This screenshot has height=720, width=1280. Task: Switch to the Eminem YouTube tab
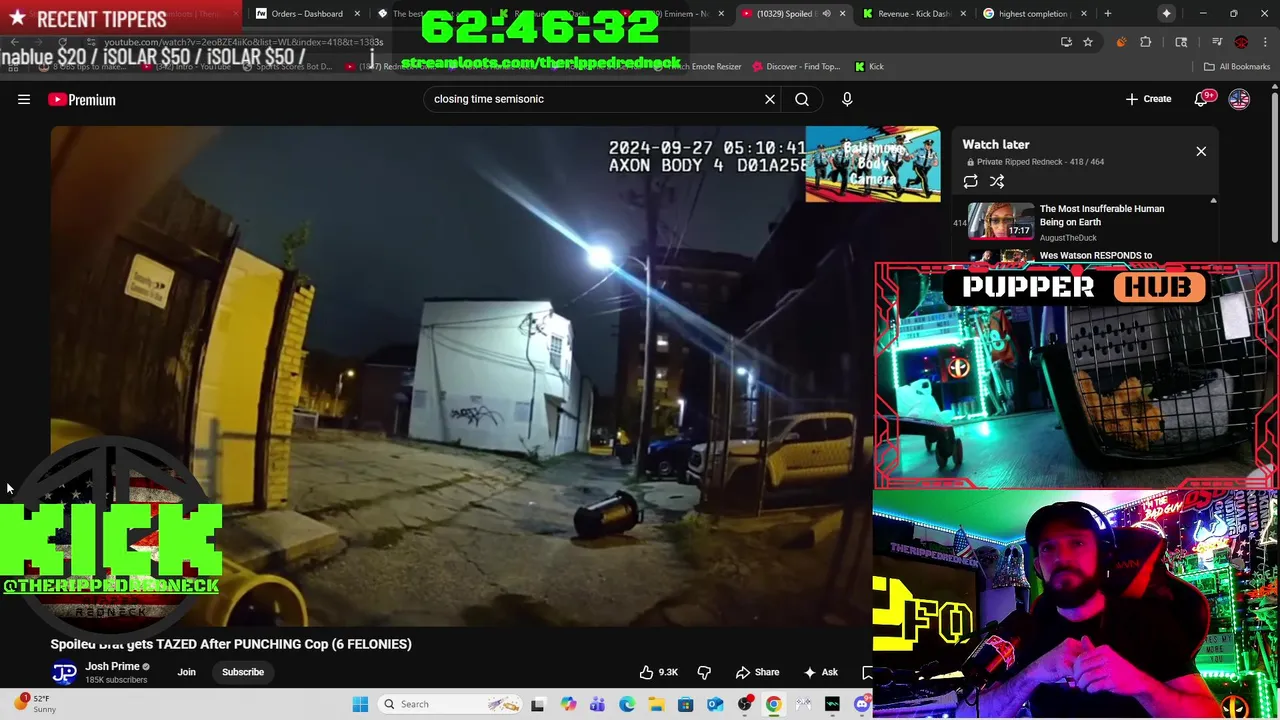(x=670, y=14)
